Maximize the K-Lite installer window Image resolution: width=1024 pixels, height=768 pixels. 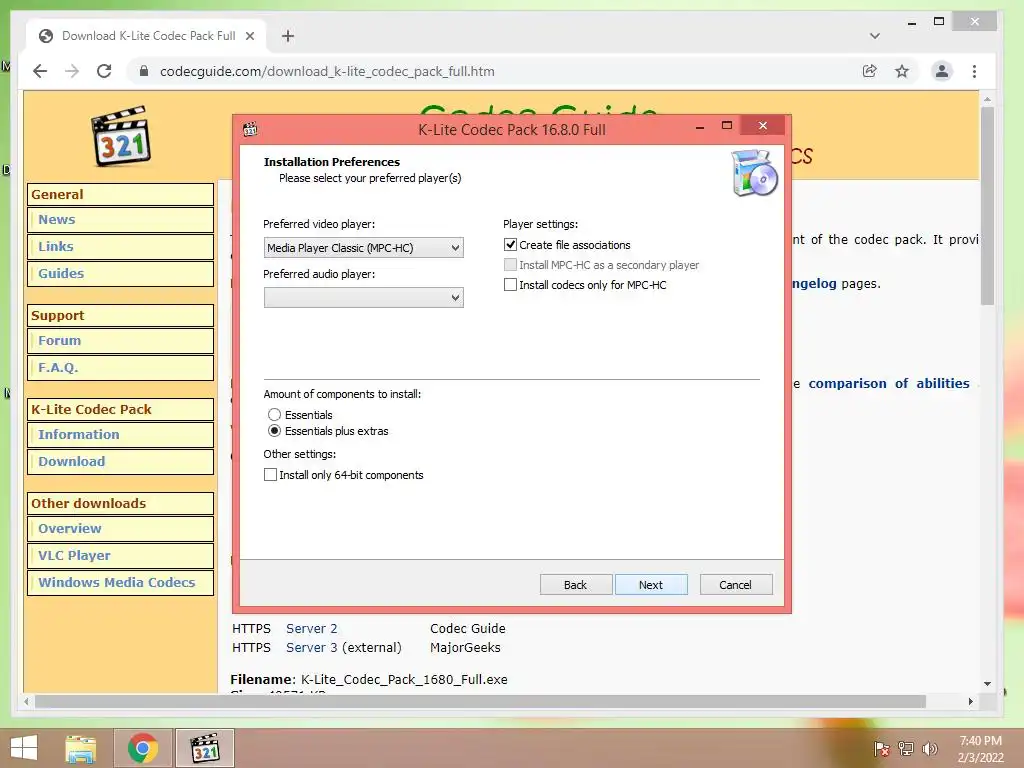pos(726,126)
